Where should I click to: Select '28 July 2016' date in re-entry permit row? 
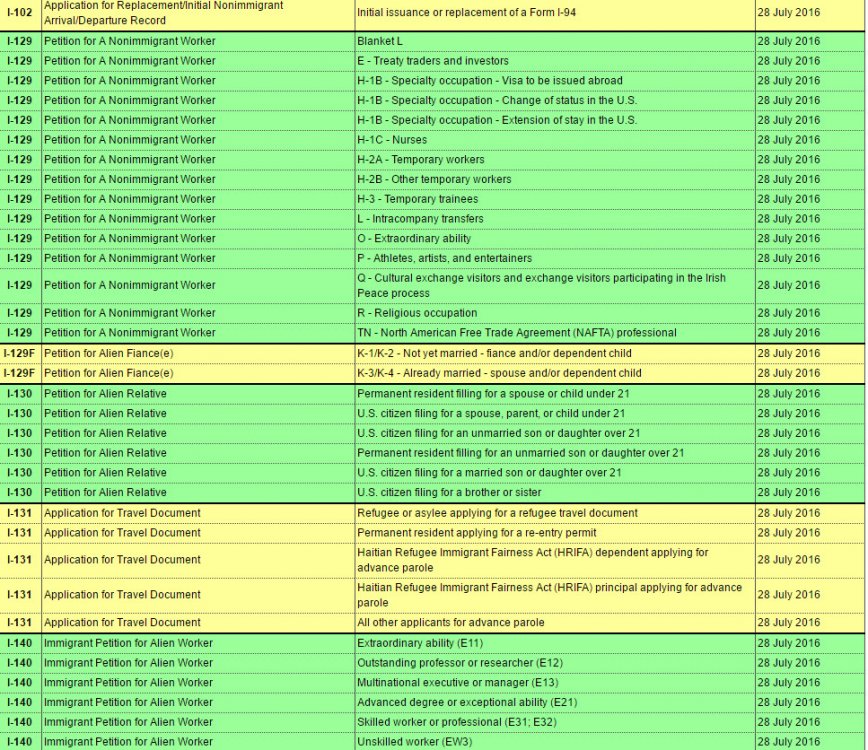tap(810, 533)
